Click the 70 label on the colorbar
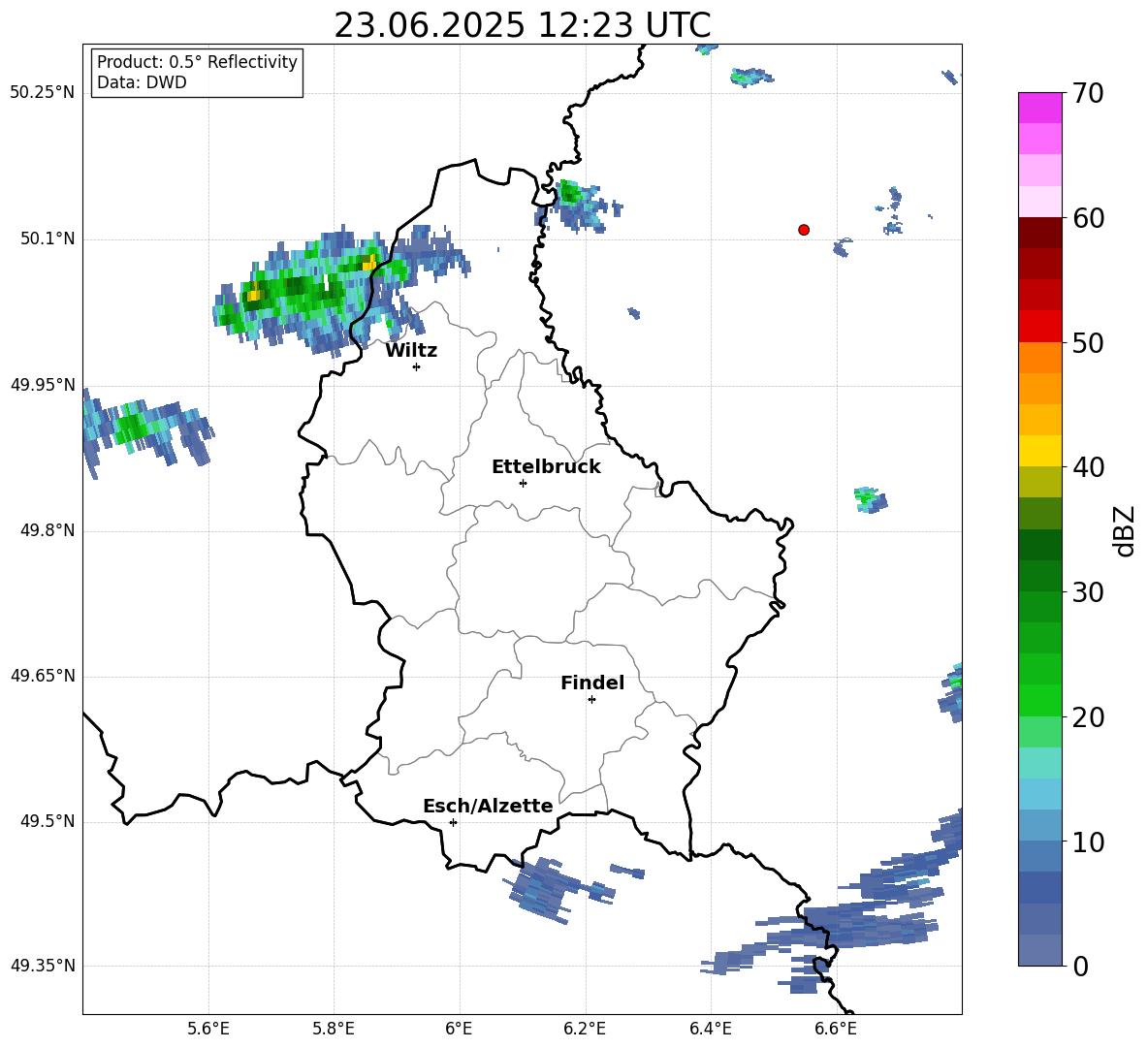Screen dimensions: 1148x1048 tap(1087, 94)
